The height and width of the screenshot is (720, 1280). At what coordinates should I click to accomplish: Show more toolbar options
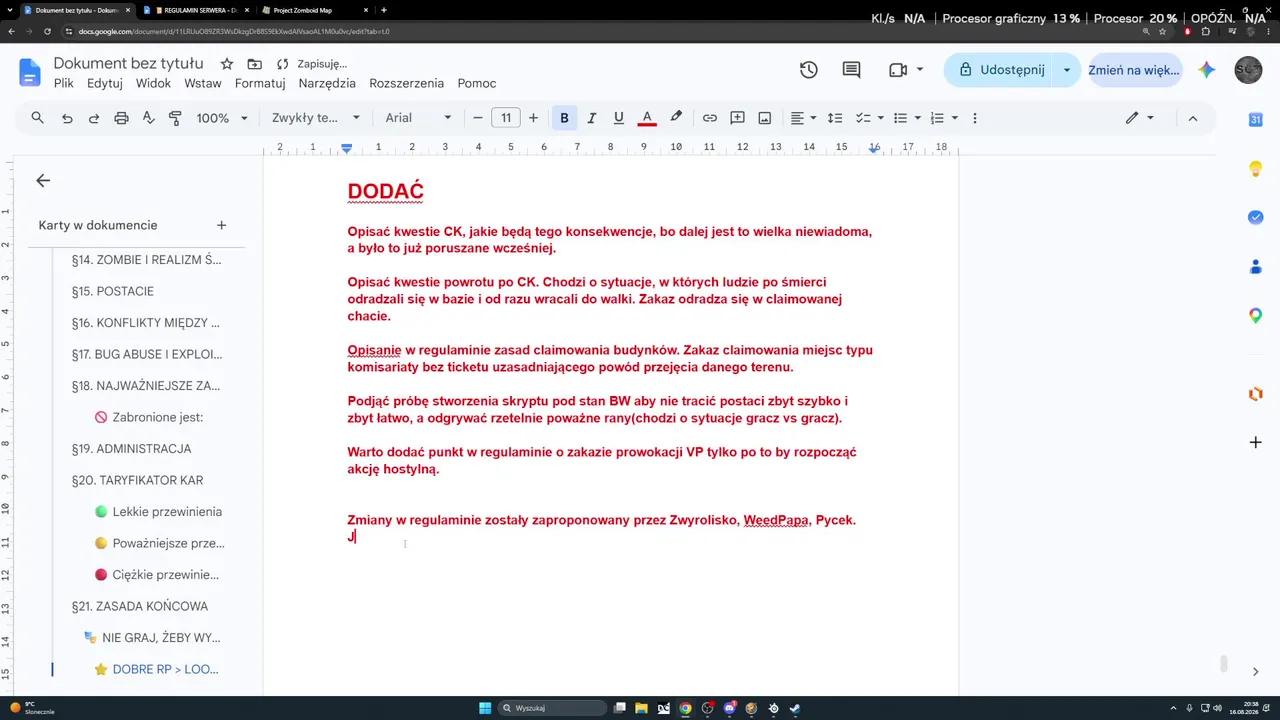975,118
